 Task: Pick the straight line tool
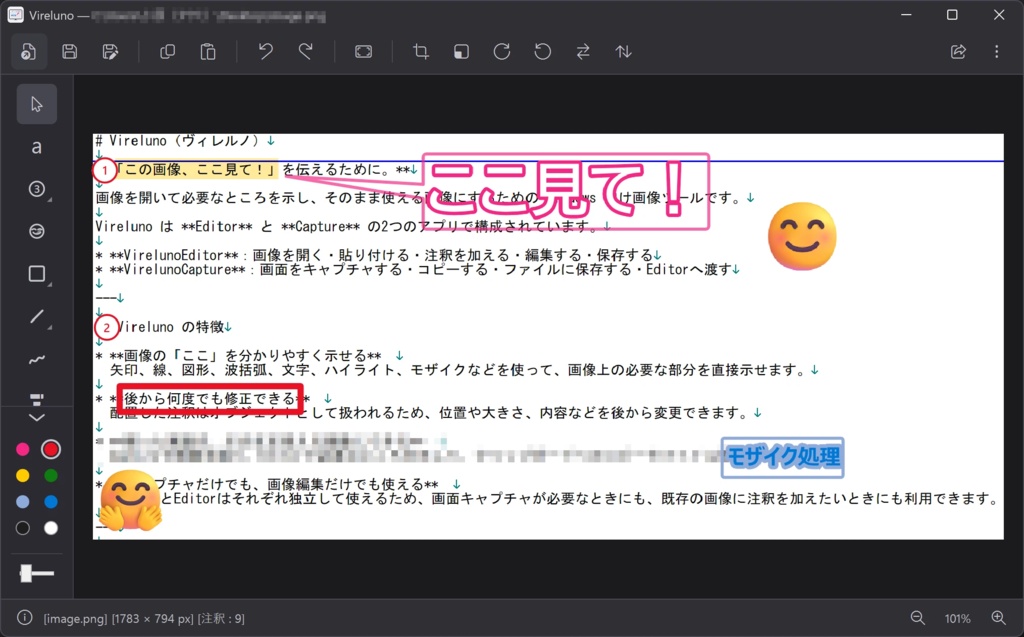37,317
